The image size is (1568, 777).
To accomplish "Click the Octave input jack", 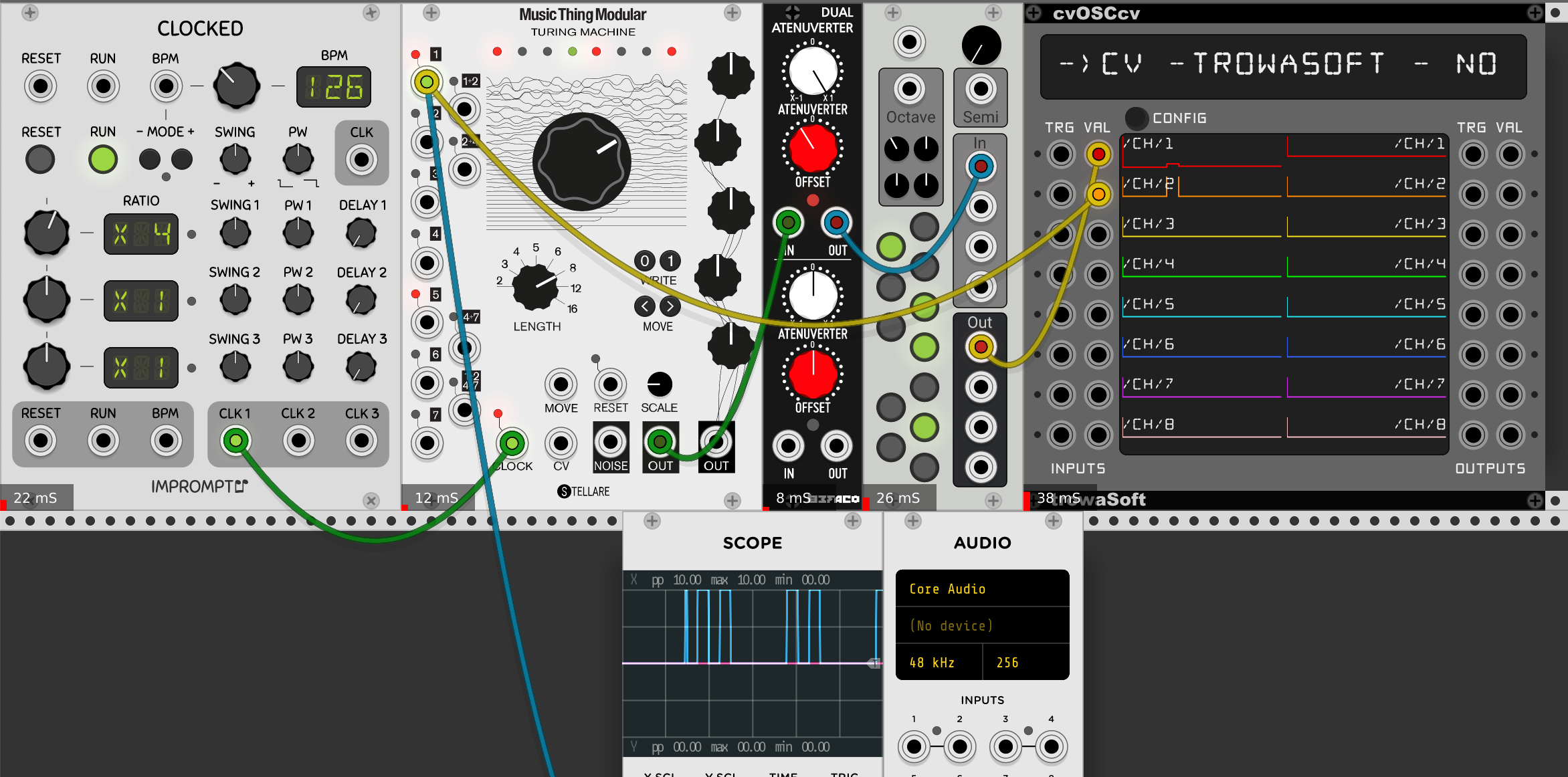I will [910, 89].
